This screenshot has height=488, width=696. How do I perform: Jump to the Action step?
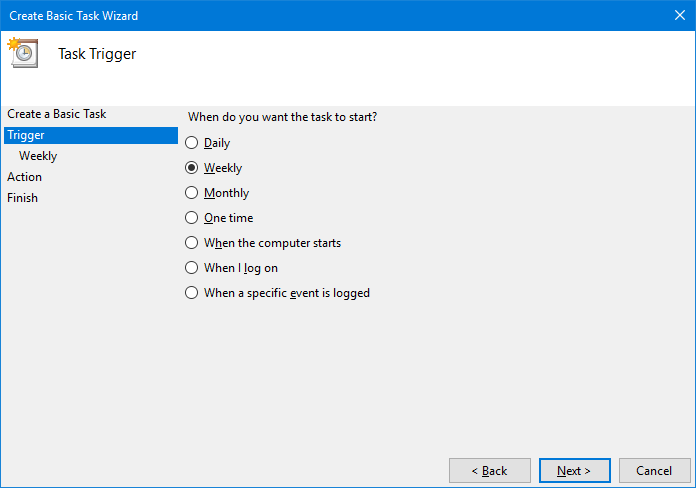[x=24, y=177]
